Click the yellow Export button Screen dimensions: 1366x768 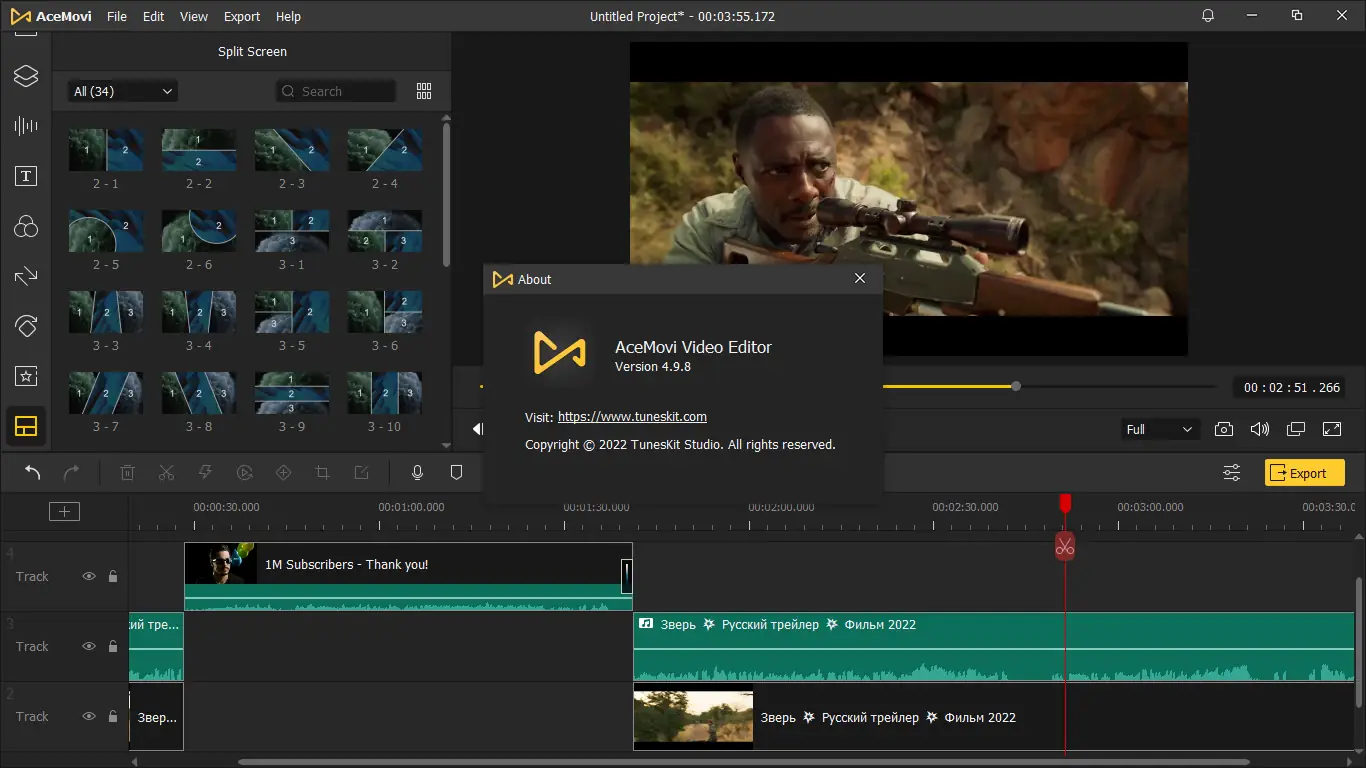[1304, 473]
